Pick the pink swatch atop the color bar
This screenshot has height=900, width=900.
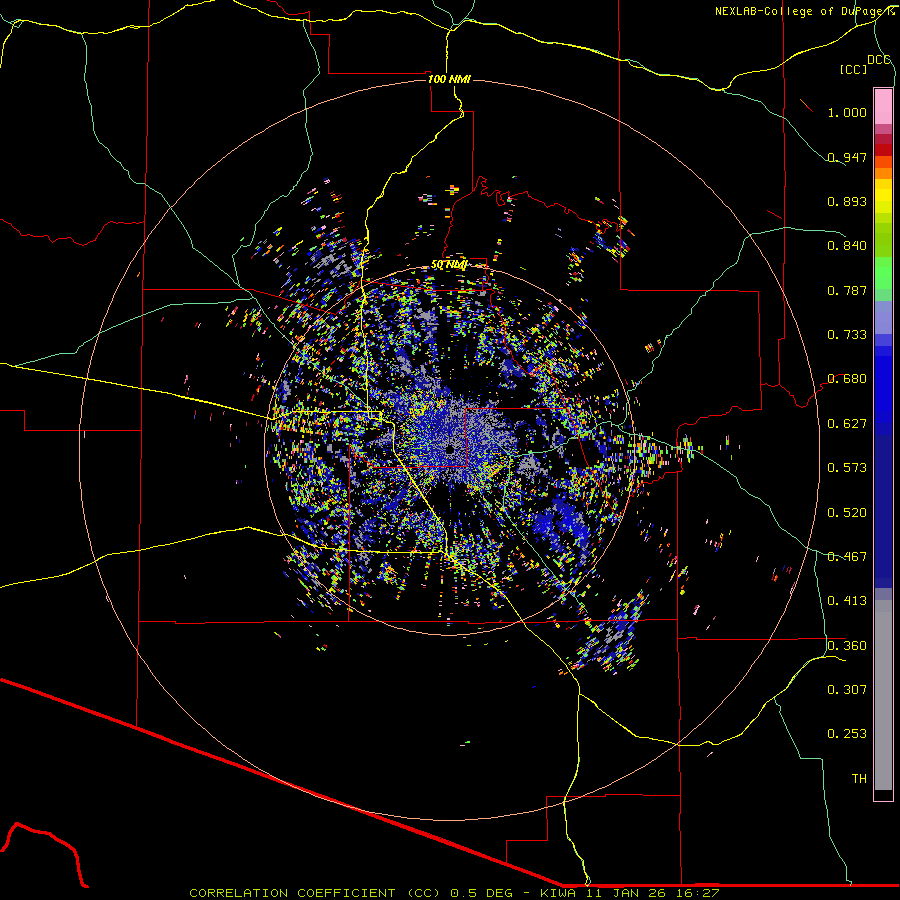(x=883, y=106)
